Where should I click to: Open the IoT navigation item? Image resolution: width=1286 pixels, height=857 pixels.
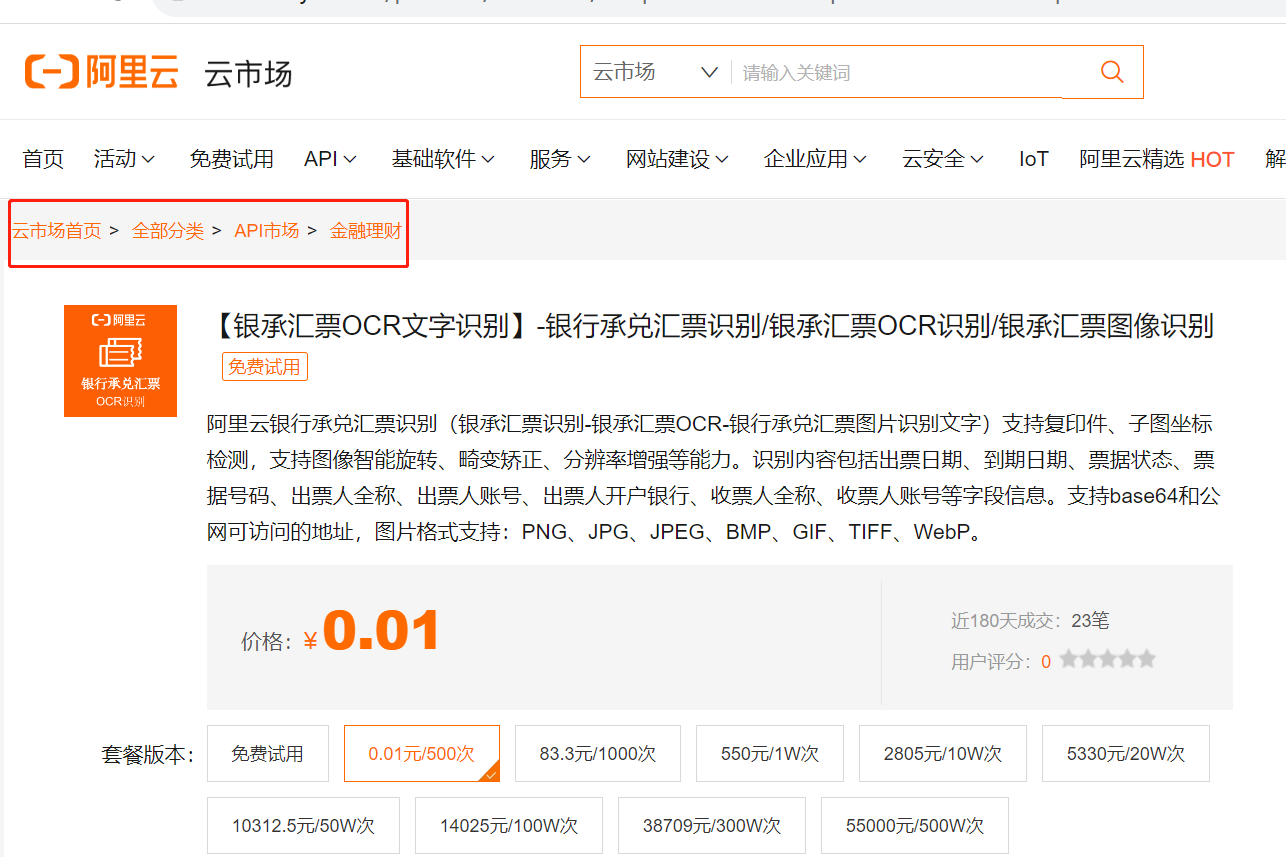pyautogui.click(x=1034, y=159)
